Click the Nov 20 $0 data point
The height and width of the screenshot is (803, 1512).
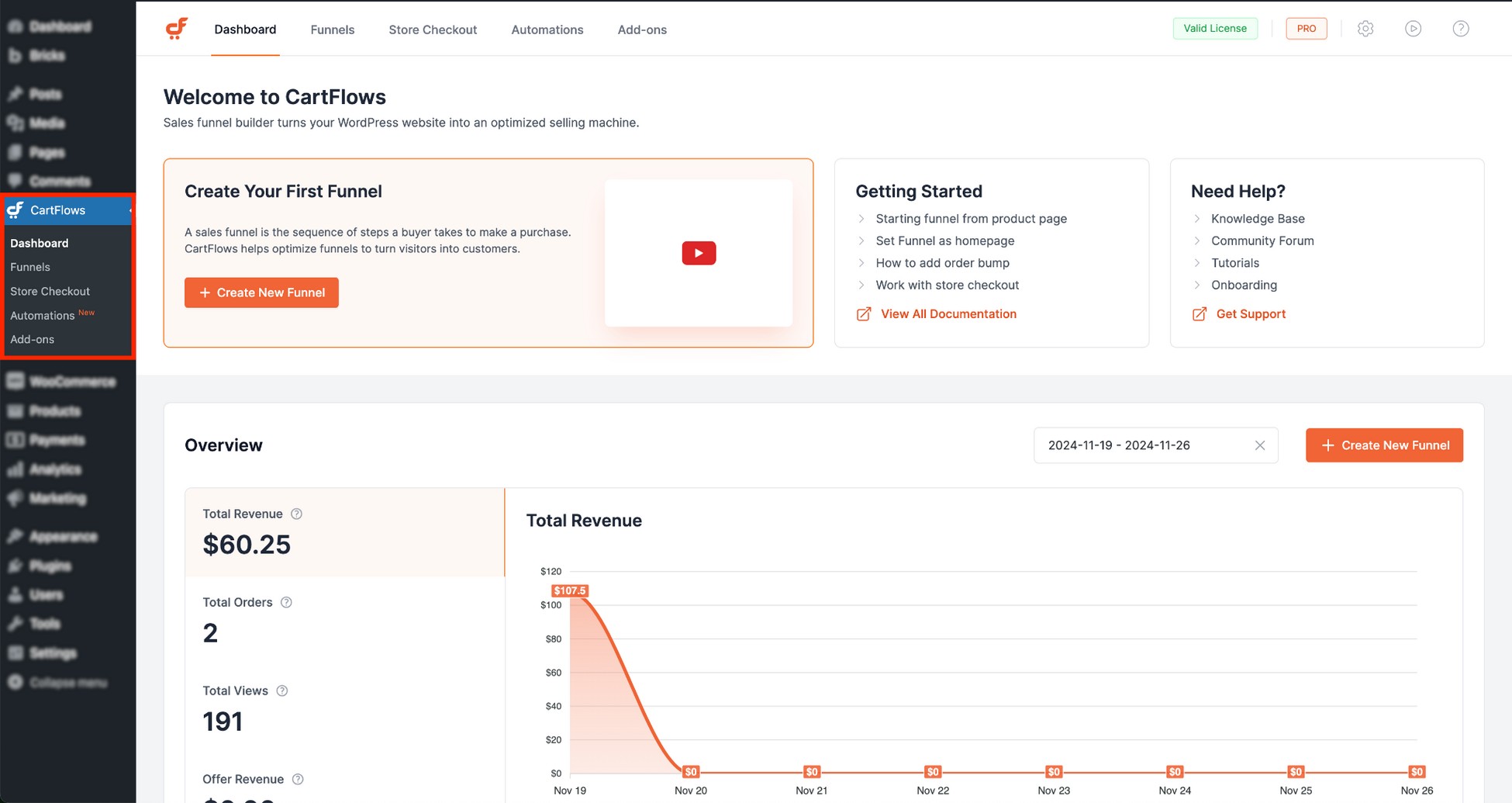click(x=691, y=772)
